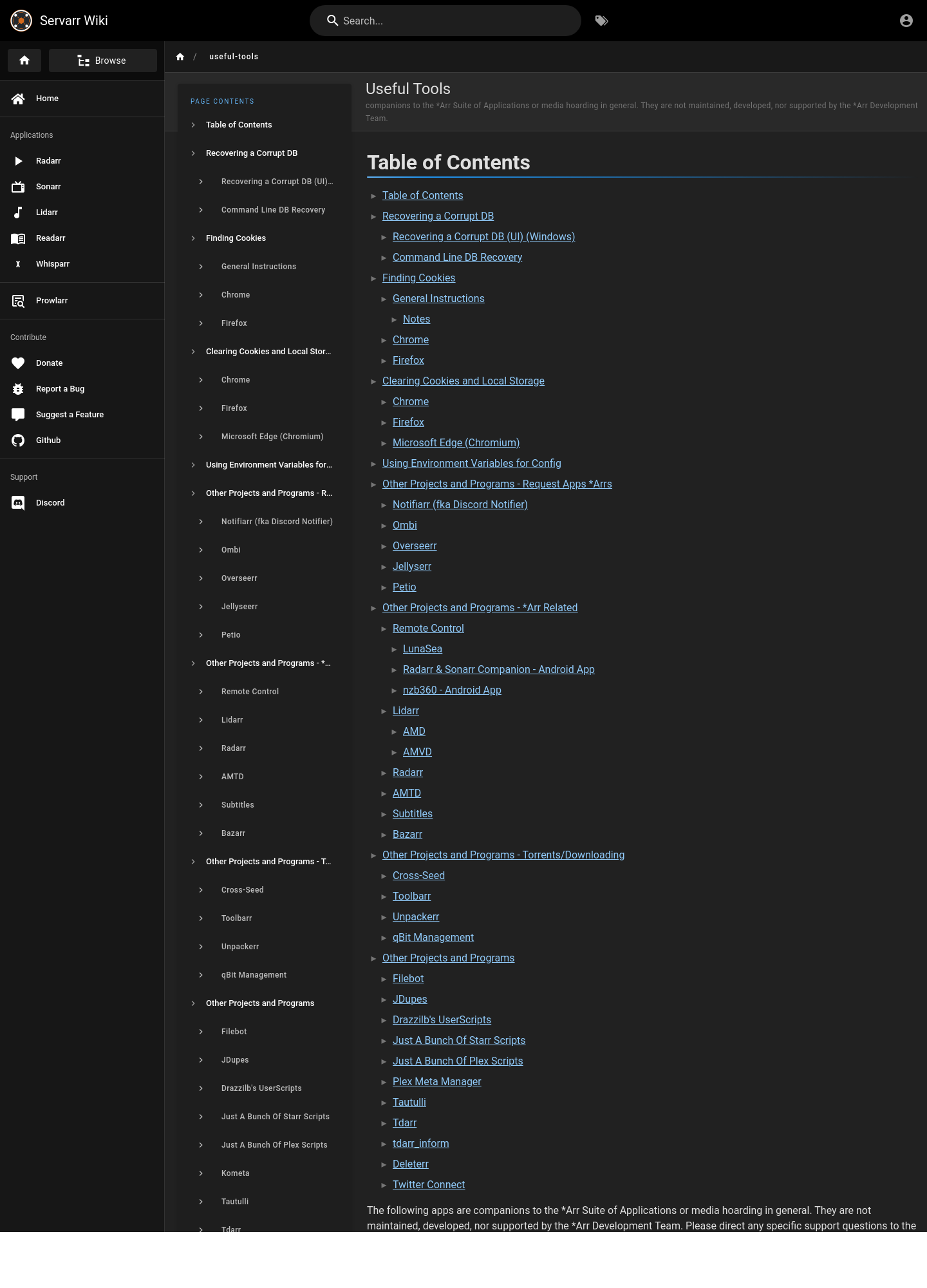Open the Unpackerr link in main content
Viewport: 927px width, 1288px height.
pyautogui.click(x=416, y=917)
